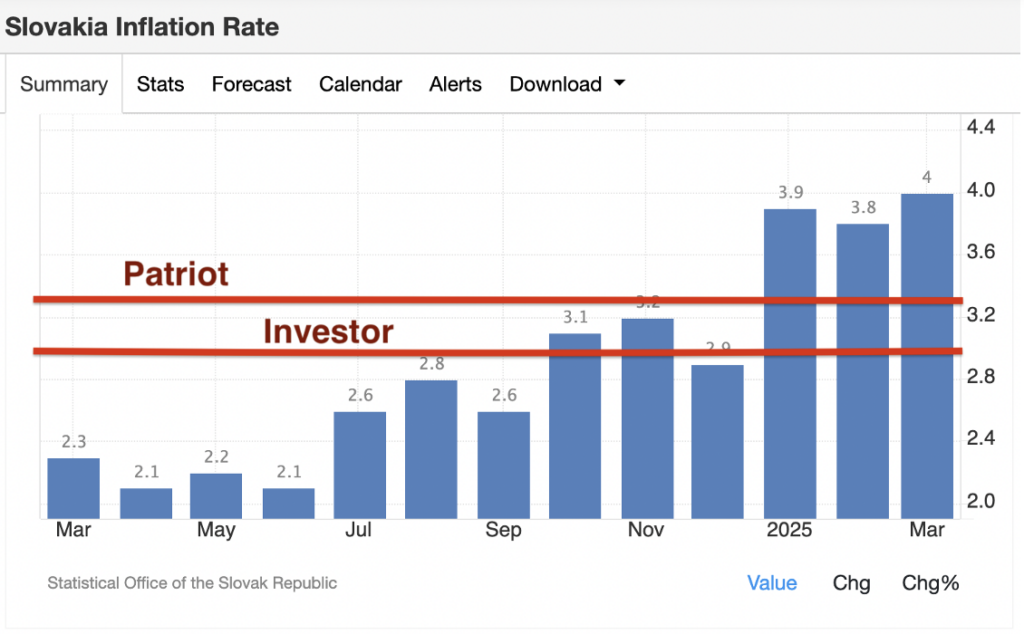Click the Download dropdown arrow
Viewport: 1024px width, 634px height.
pos(619,85)
